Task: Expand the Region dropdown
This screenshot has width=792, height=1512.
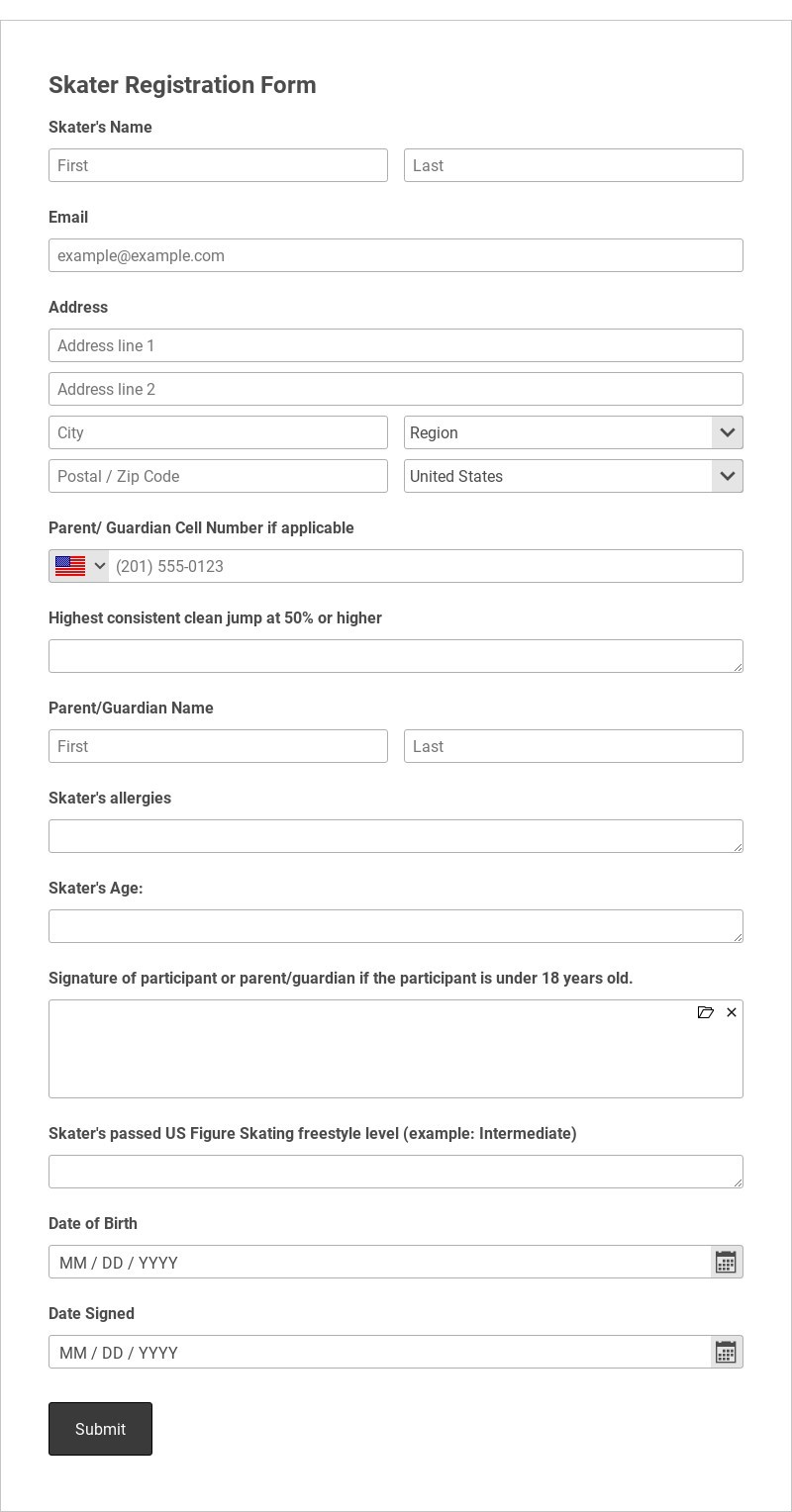Action: pos(573,432)
